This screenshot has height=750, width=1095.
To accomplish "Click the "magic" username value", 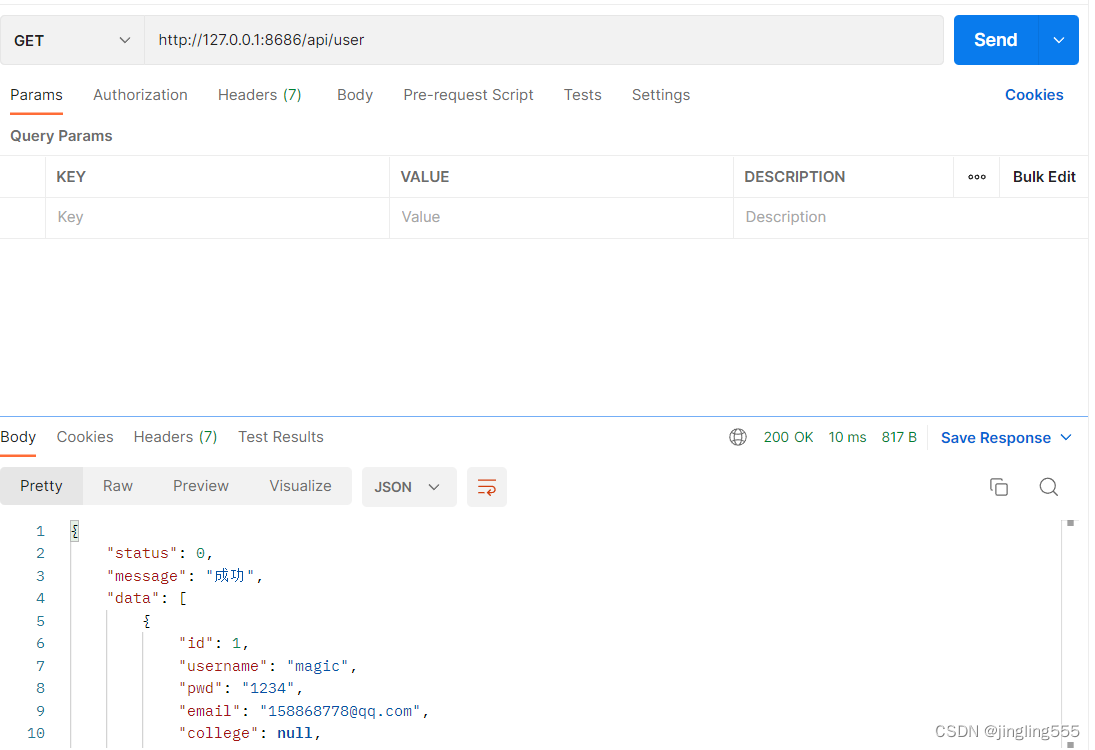I will (317, 666).
